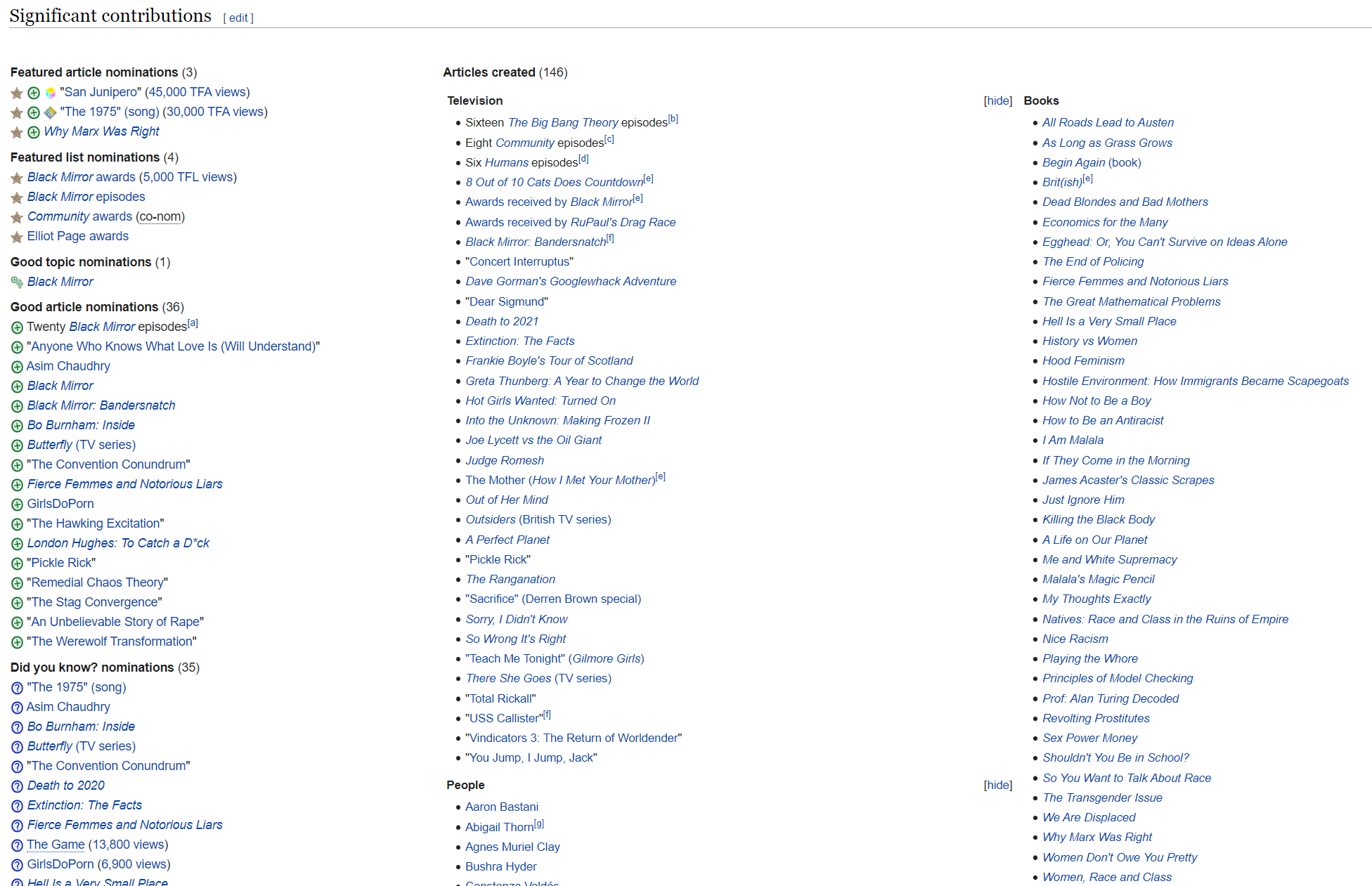This screenshot has width=1372, height=886.
Task: Click the green plus icon beside "The Stag Convergence"
Action: [17, 603]
